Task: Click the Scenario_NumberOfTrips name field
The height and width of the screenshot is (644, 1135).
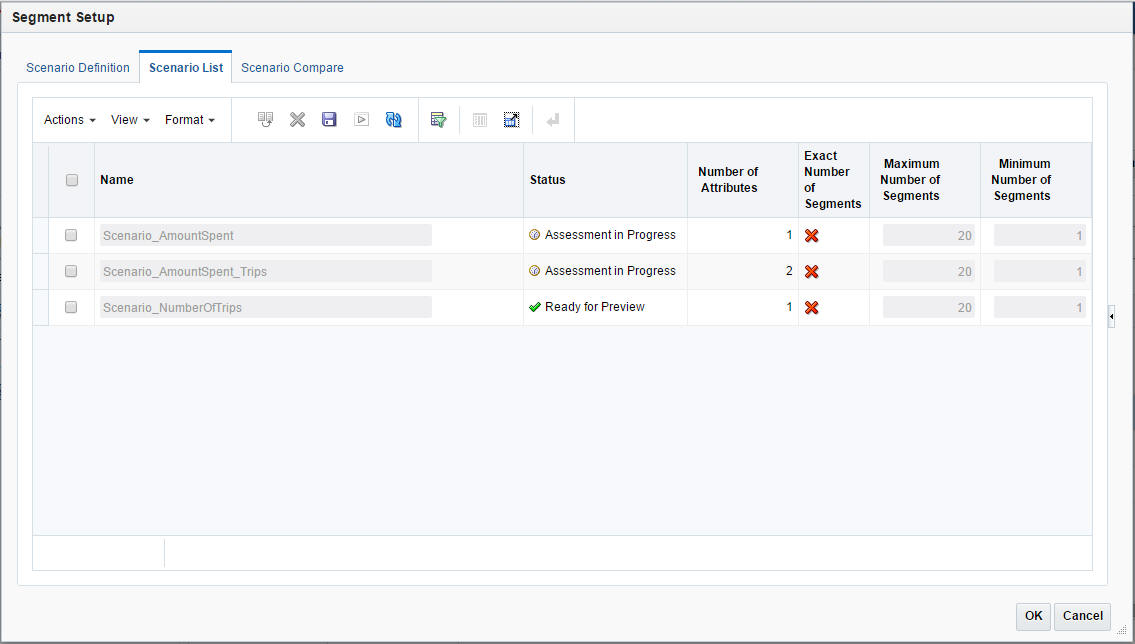Action: pos(266,308)
